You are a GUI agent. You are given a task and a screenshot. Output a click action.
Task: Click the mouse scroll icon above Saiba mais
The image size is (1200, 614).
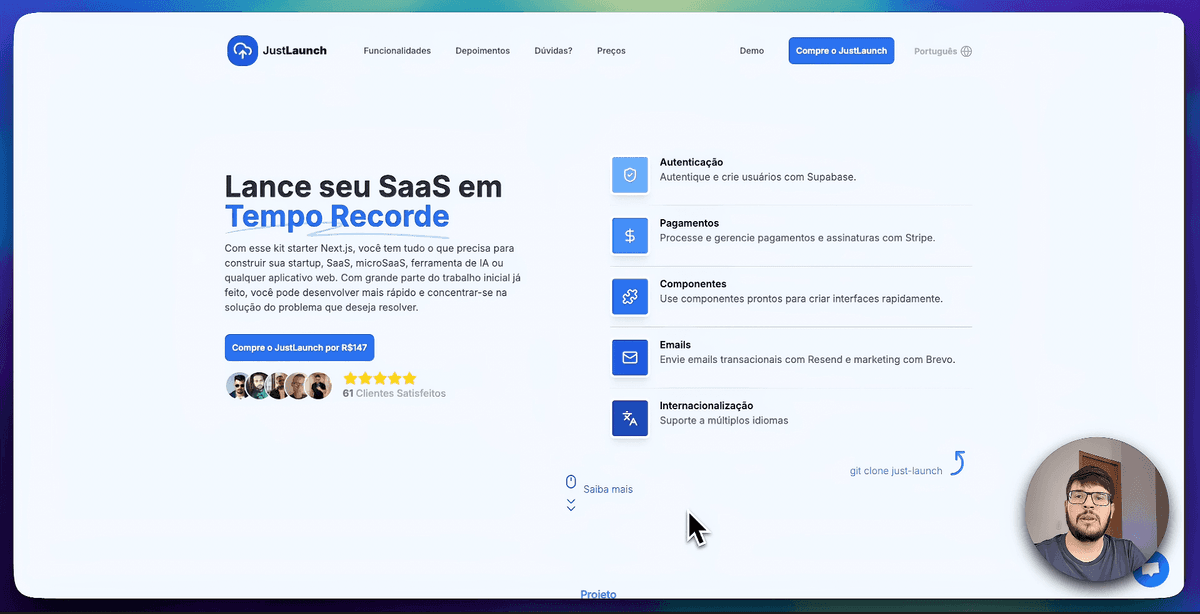(x=571, y=481)
